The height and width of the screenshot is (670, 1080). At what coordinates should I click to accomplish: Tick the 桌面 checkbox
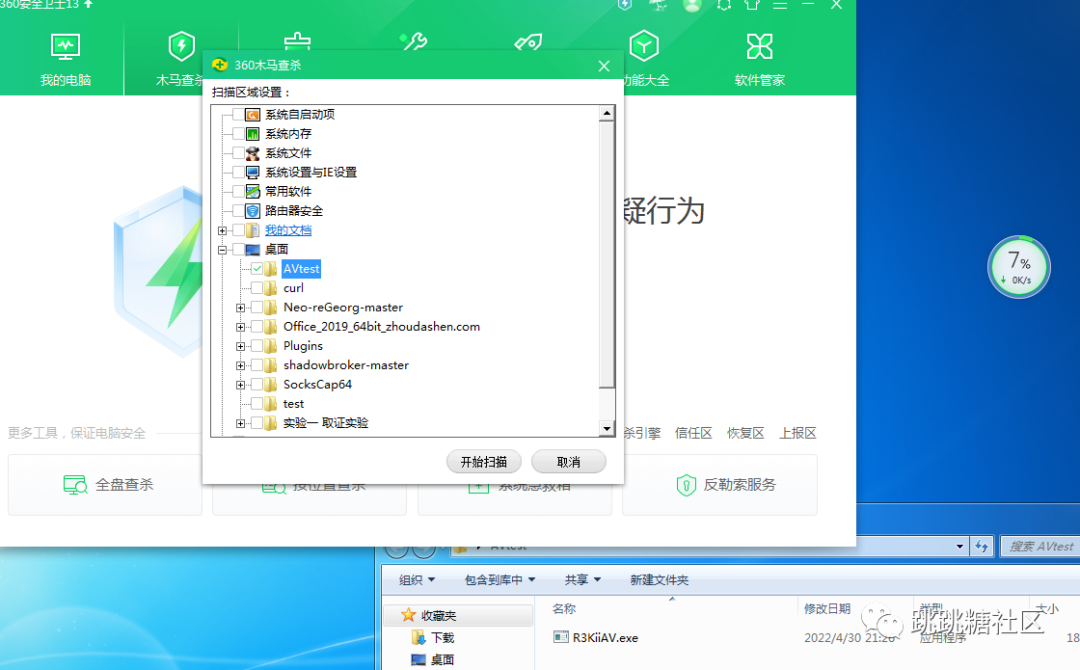(x=238, y=249)
